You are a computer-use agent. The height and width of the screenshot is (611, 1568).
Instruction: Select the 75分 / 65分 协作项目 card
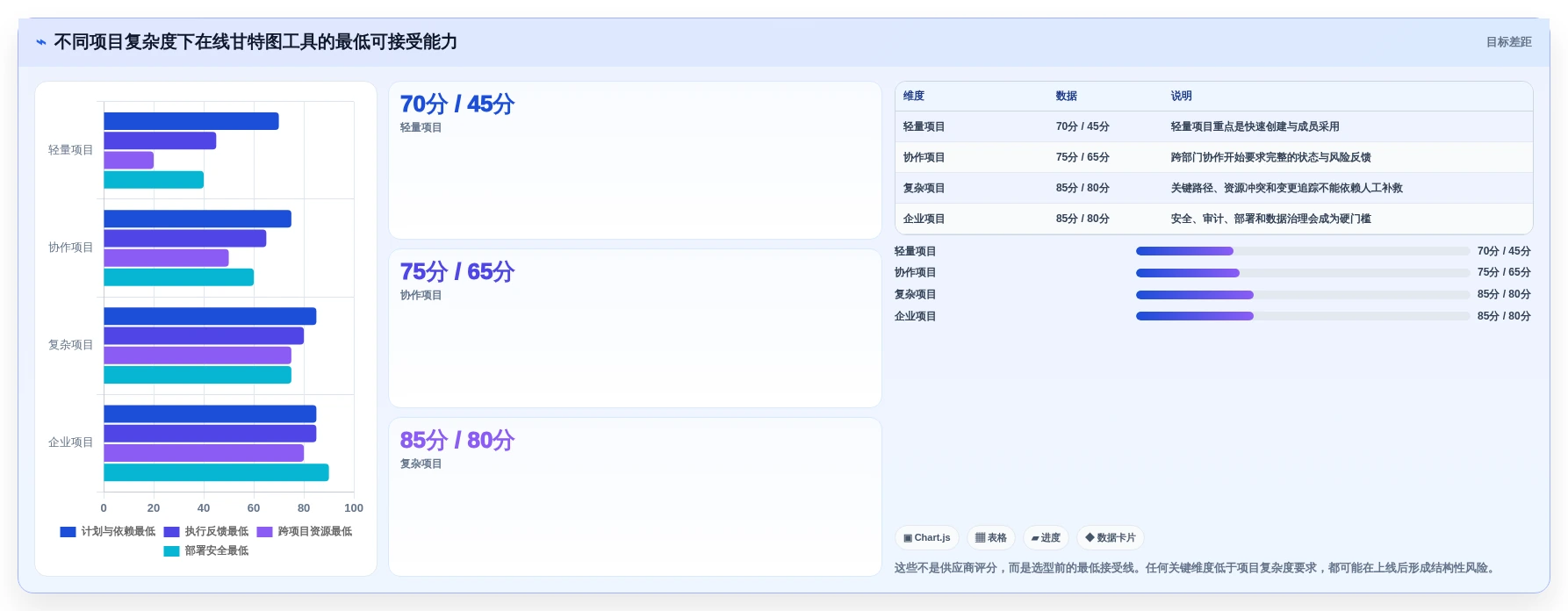pyautogui.click(x=635, y=328)
